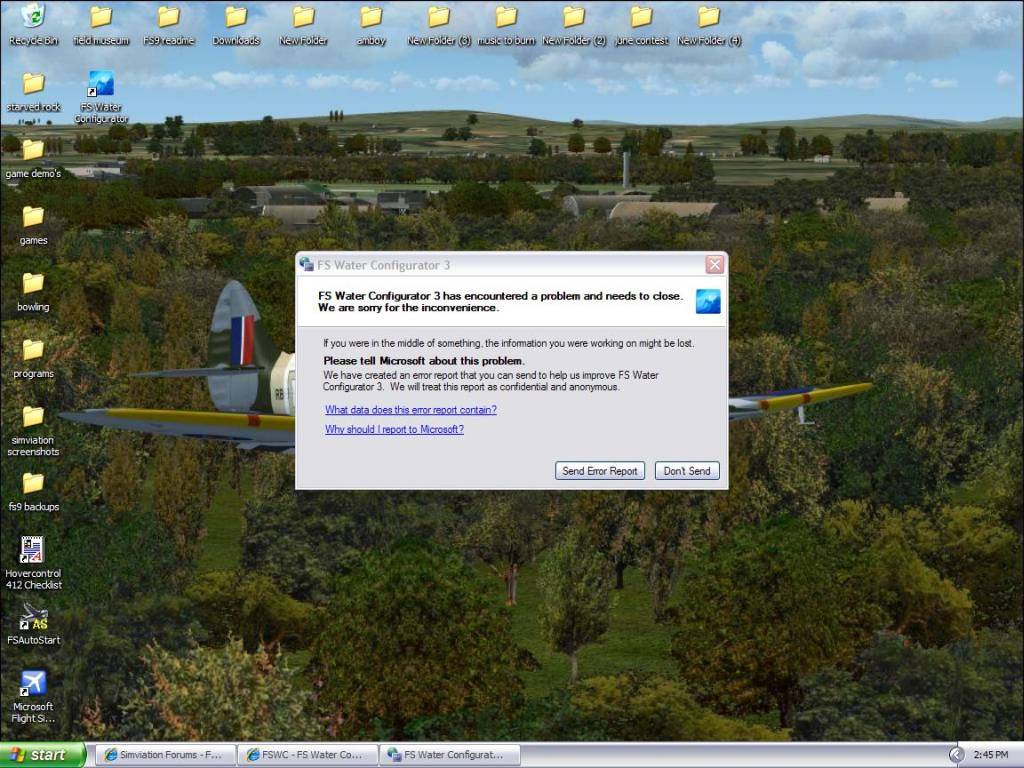Select the starved rock folder
This screenshot has width=1024, height=768.
point(33,91)
